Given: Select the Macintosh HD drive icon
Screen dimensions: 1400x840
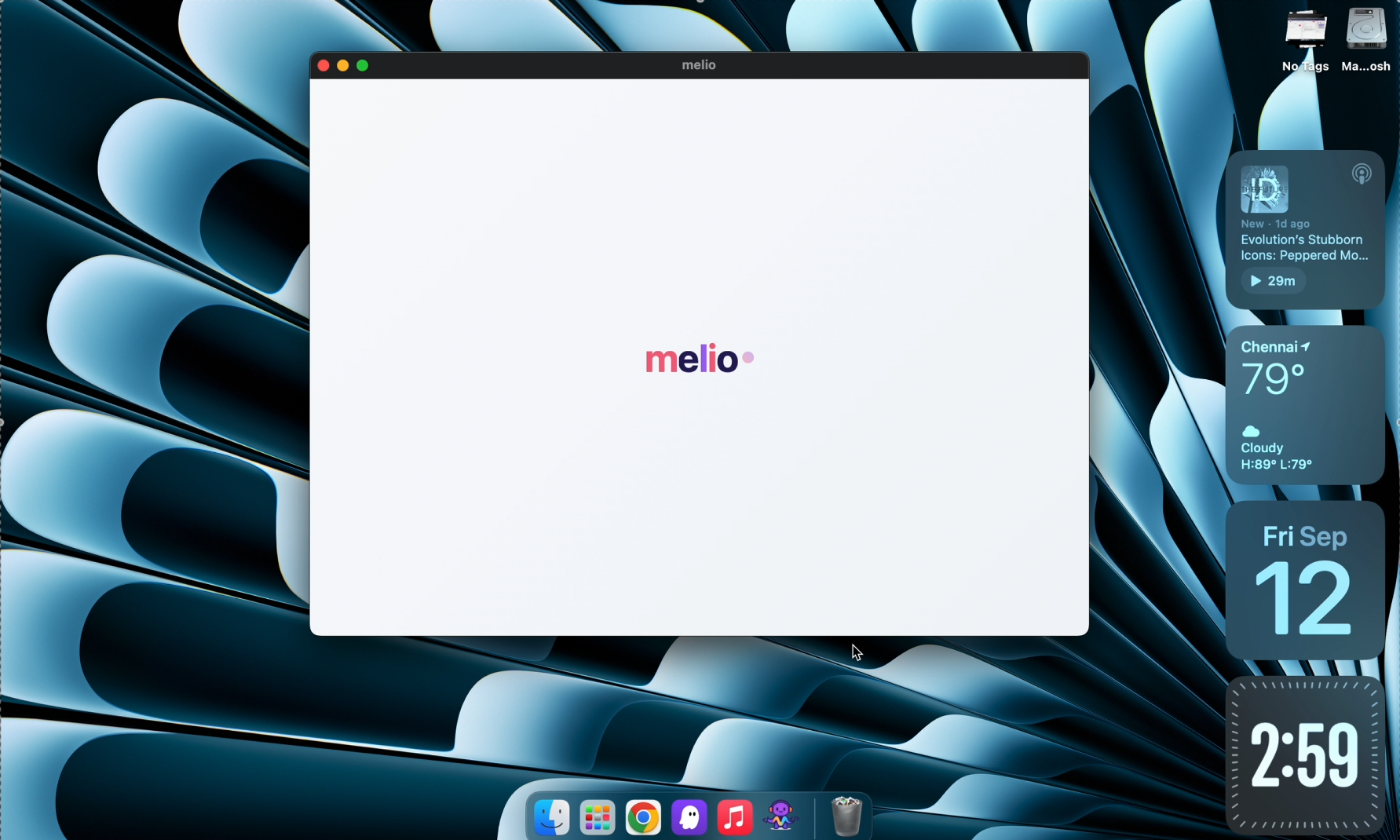Looking at the screenshot, I should [x=1366, y=39].
